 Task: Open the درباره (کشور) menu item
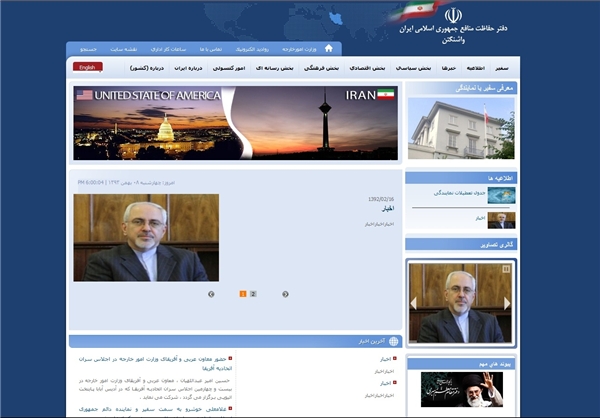(147, 68)
